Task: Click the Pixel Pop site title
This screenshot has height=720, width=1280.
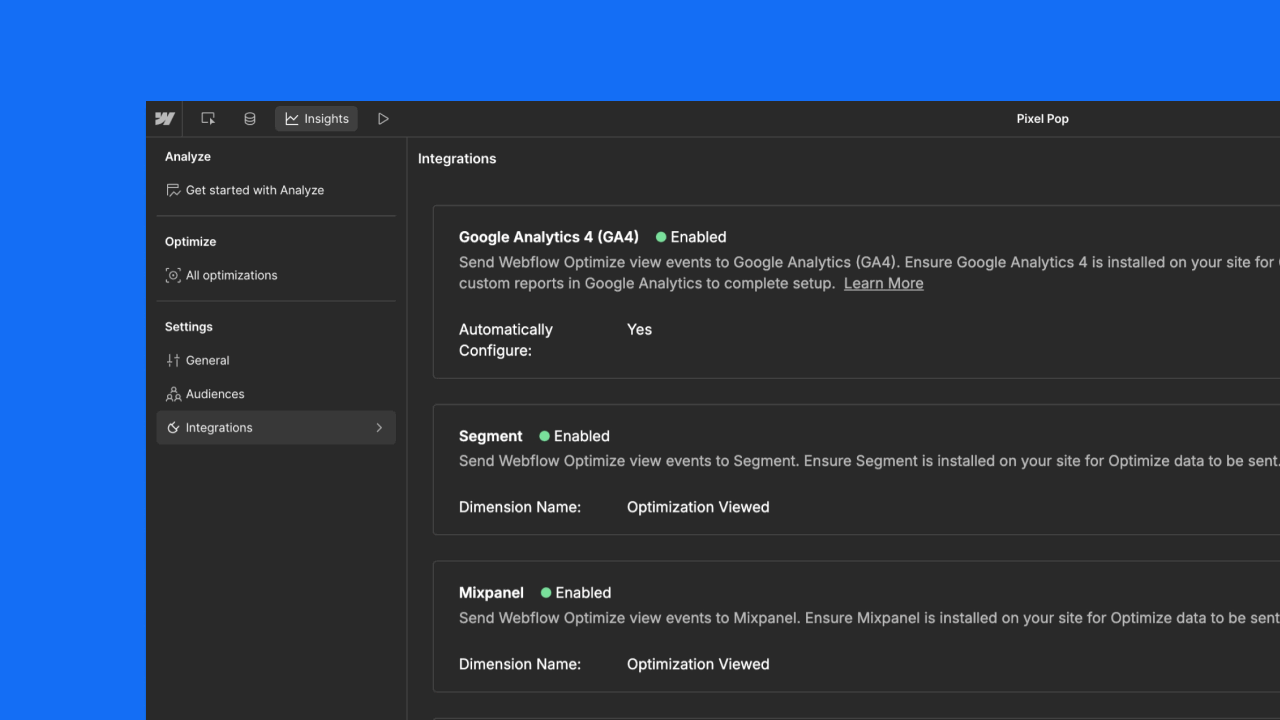Action: click(x=1042, y=118)
